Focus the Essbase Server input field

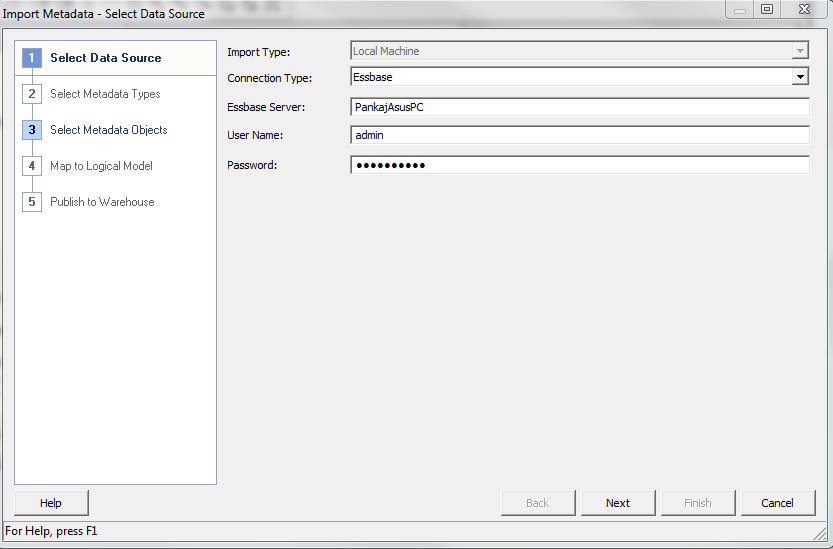pyautogui.click(x=580, y=107)
